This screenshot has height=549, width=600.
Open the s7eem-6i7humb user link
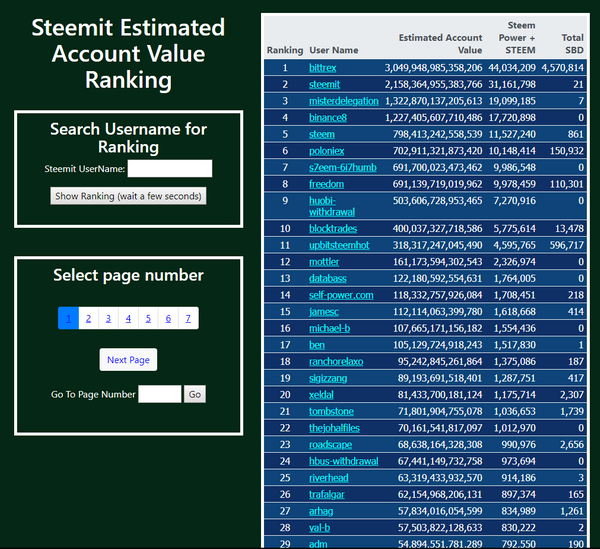click(x=343, y=168)
